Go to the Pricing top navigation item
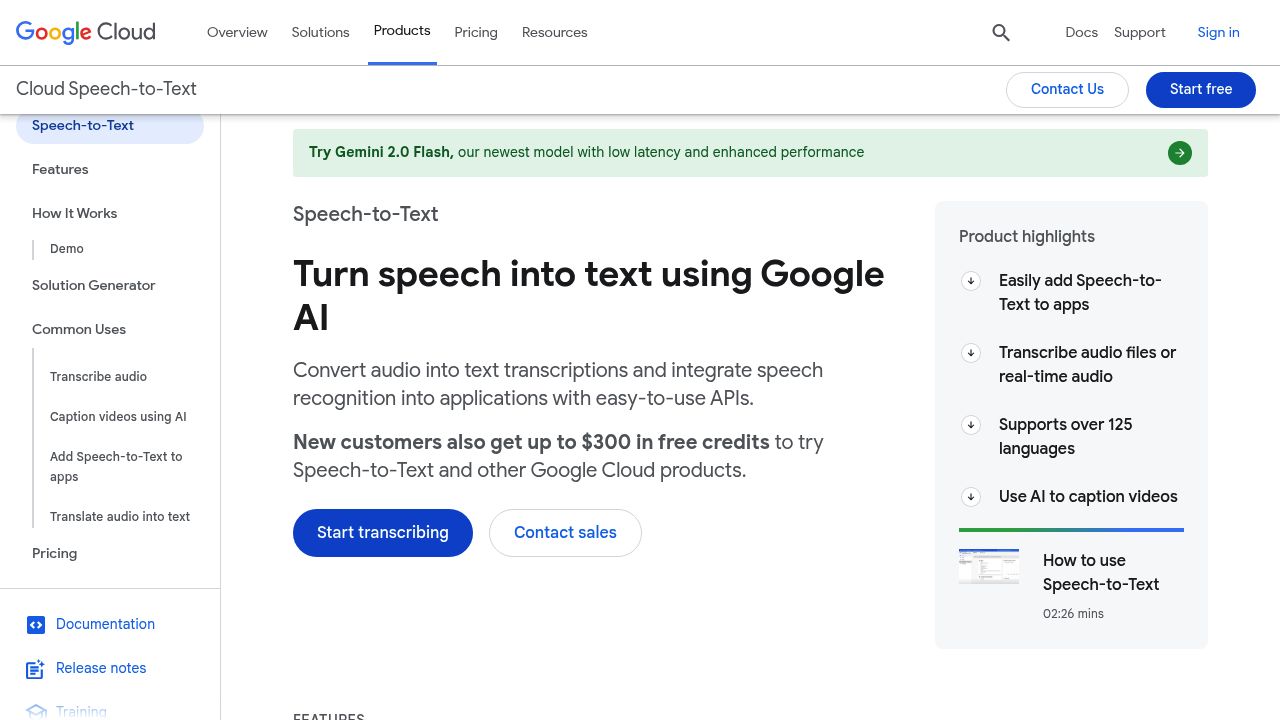Viewport: 1280px width, 720px height. click(476, 32)
